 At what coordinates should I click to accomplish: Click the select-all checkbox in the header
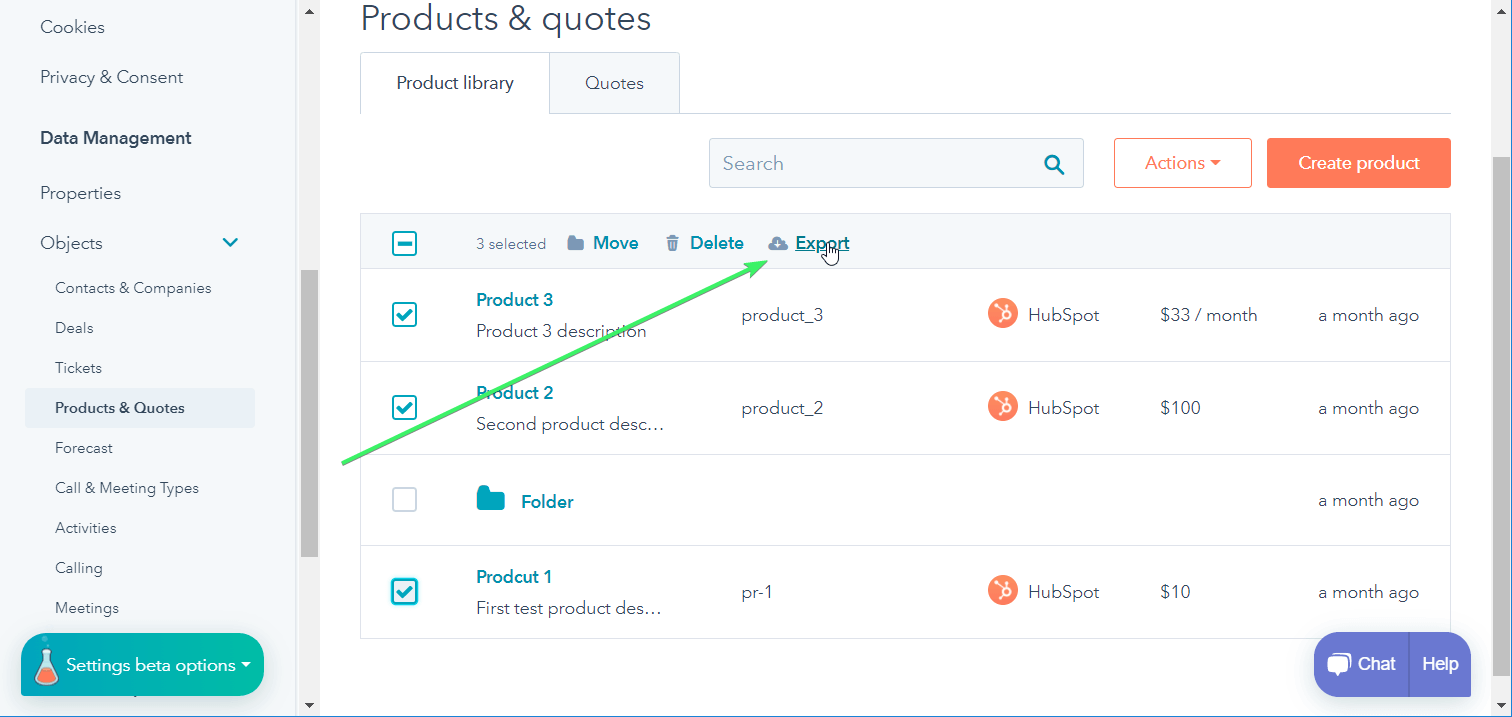pos(404,242)
